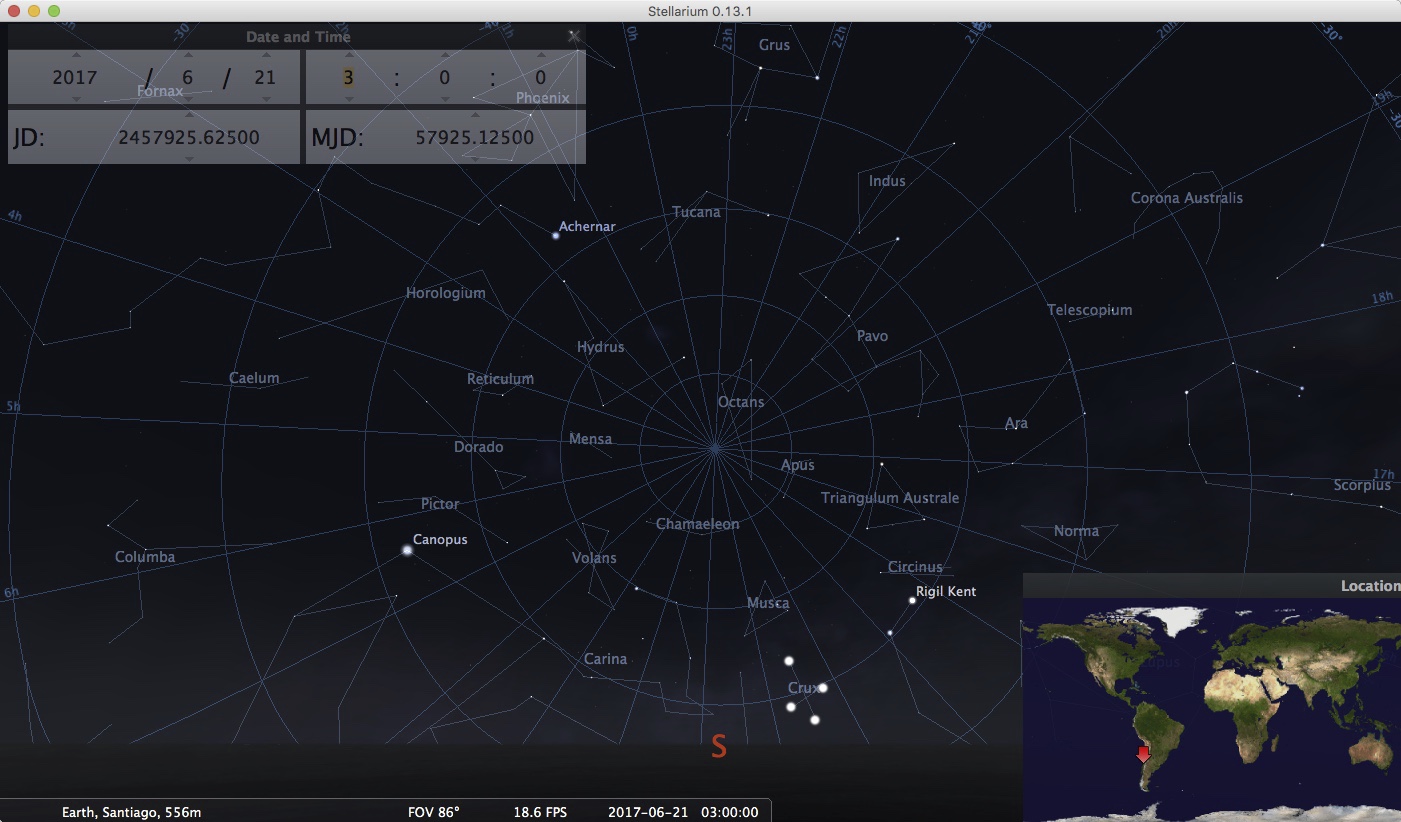The image size is (1401, 822).
Task: Increment the month using its up arrow
Action: tap(188, 55)
